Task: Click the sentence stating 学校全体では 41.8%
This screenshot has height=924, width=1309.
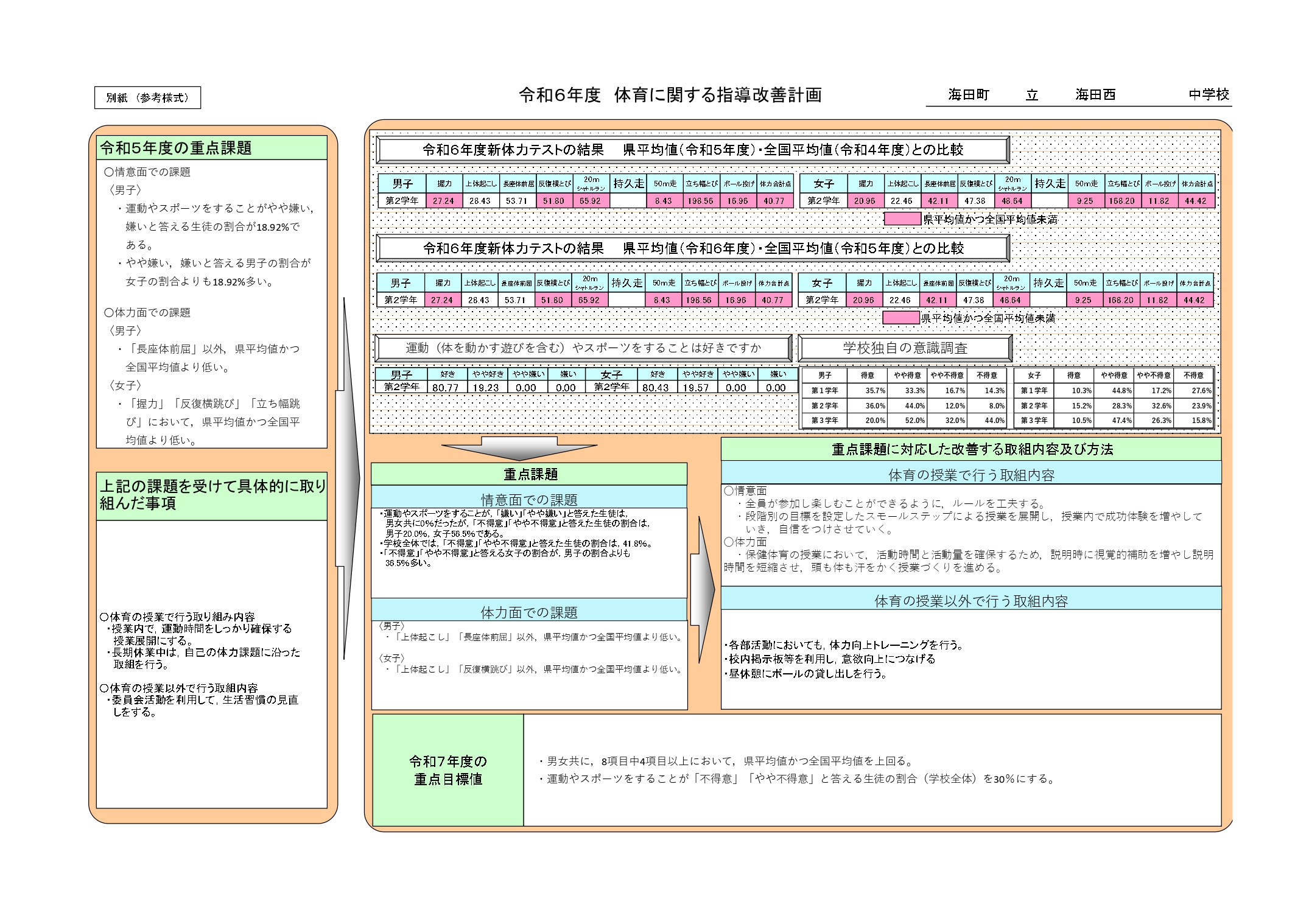Action: [518, 544]
